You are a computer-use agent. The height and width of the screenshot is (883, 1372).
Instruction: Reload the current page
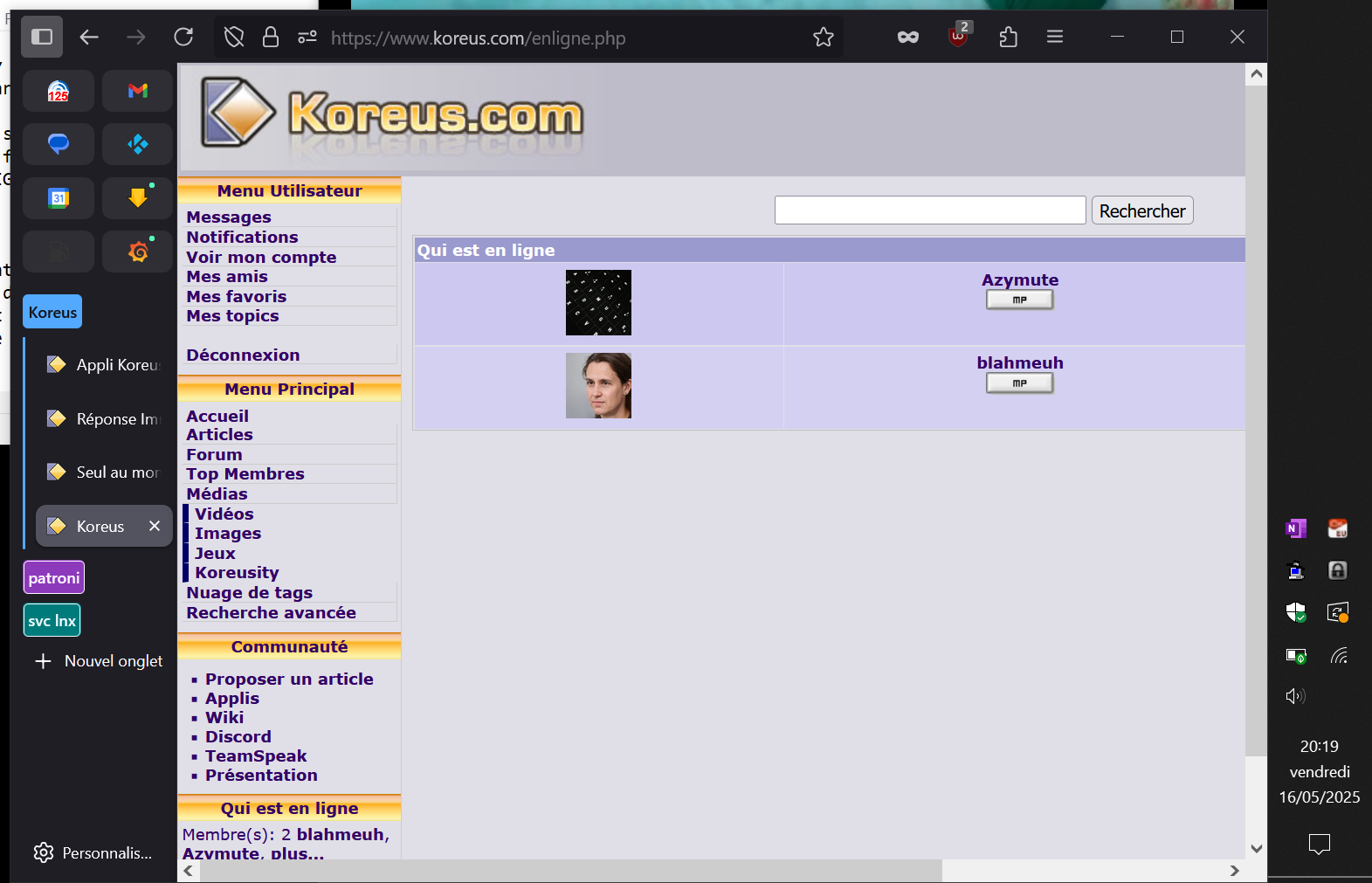coord(183,37)
